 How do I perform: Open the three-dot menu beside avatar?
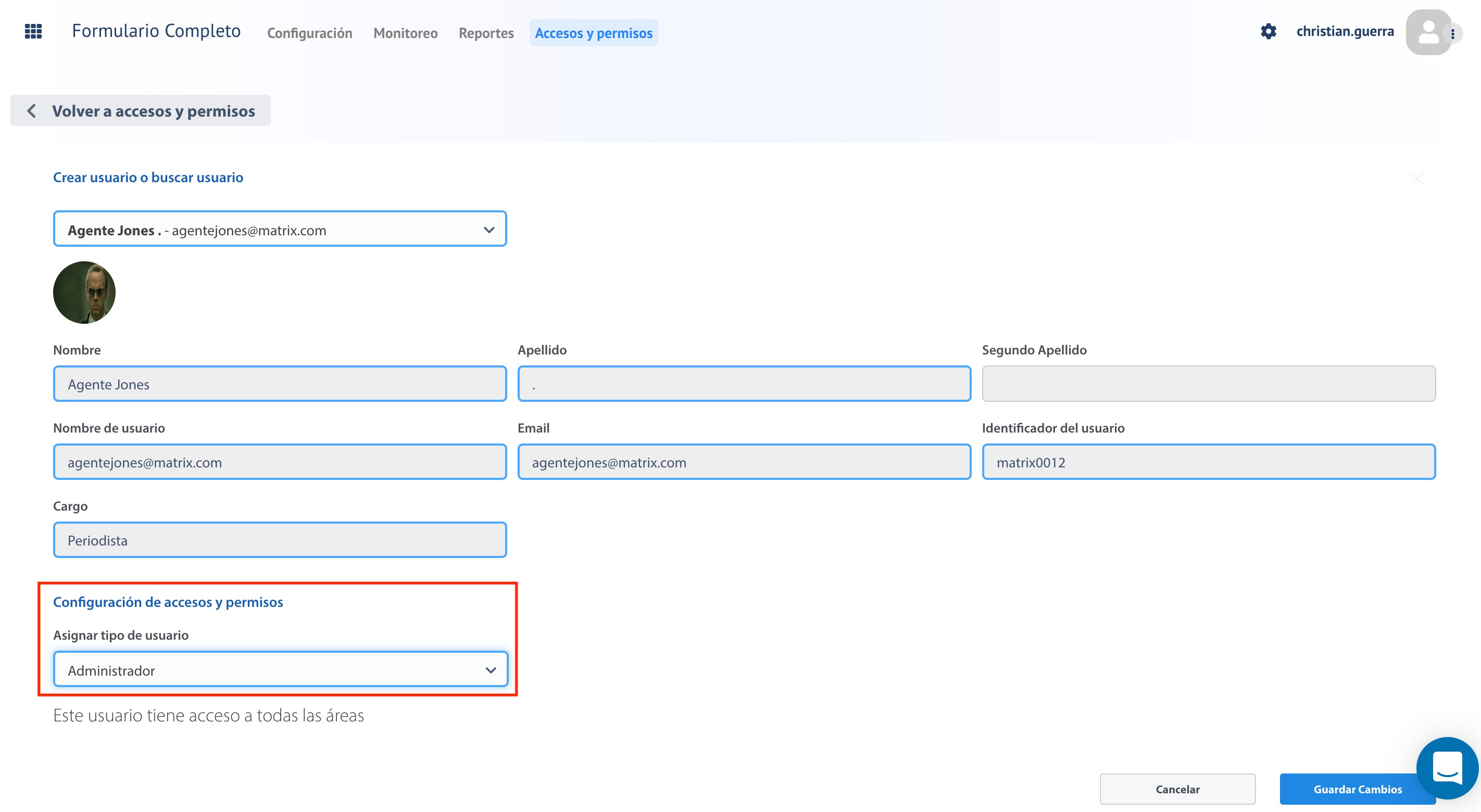[1453, 33]
